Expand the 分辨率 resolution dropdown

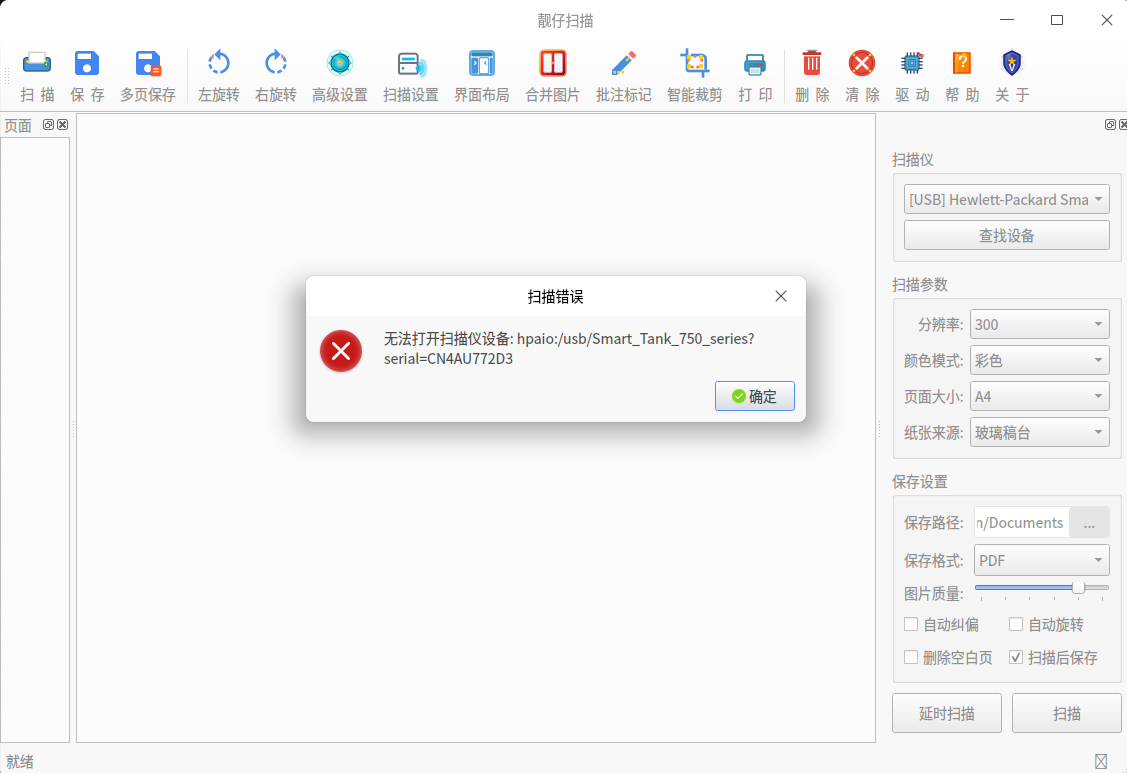1039,324
